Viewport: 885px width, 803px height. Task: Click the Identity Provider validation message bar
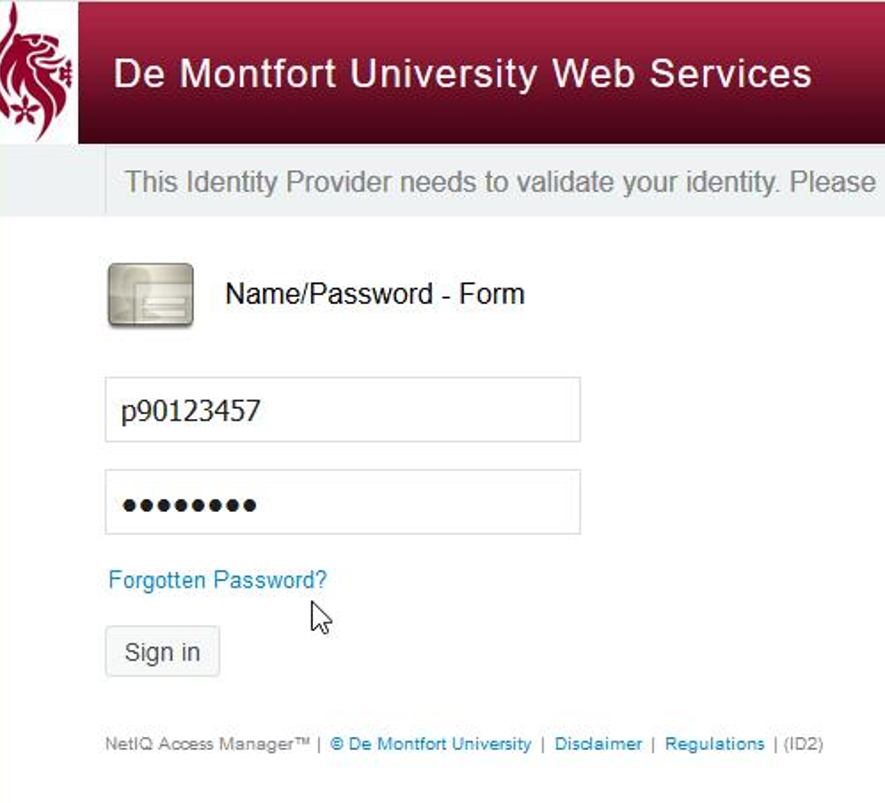pos(495,182)
